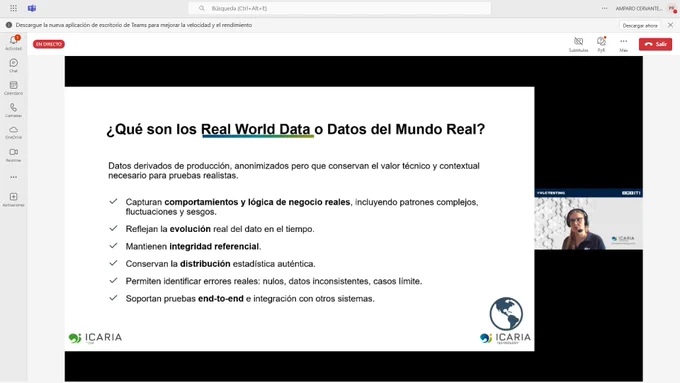This screenshot has height=383, width=680.
Task: Click the EN DIRECTO live badge
Action: coord(49,44)
